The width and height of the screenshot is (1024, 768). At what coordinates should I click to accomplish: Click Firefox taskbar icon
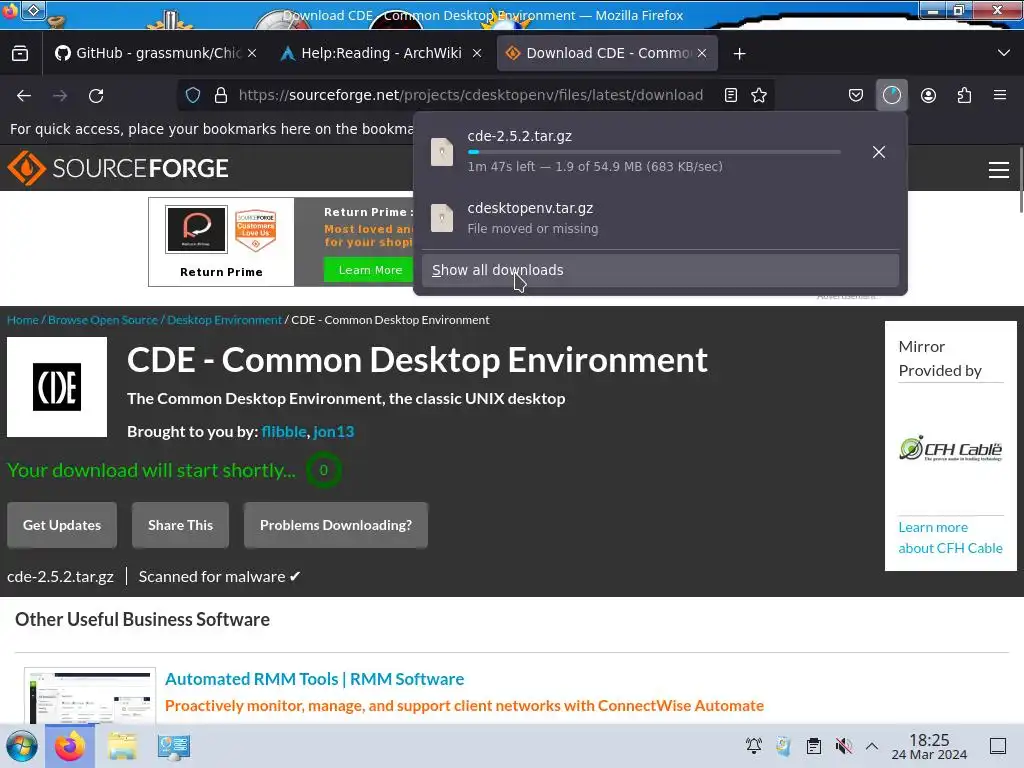70,746
